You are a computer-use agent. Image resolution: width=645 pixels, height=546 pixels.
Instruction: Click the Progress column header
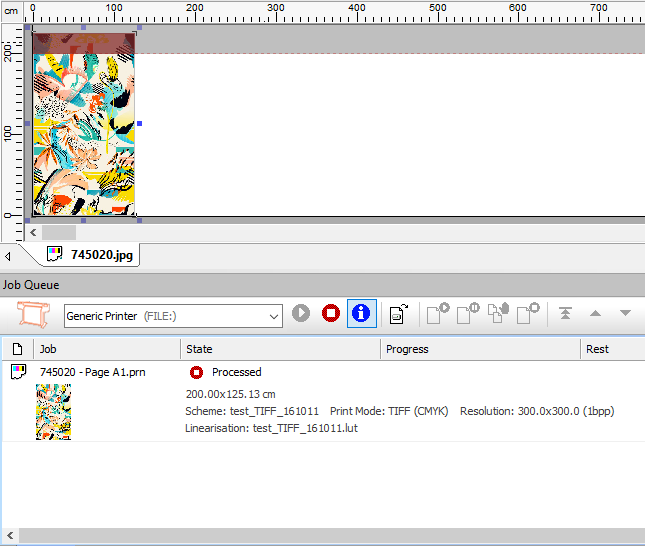click(480, 349)
